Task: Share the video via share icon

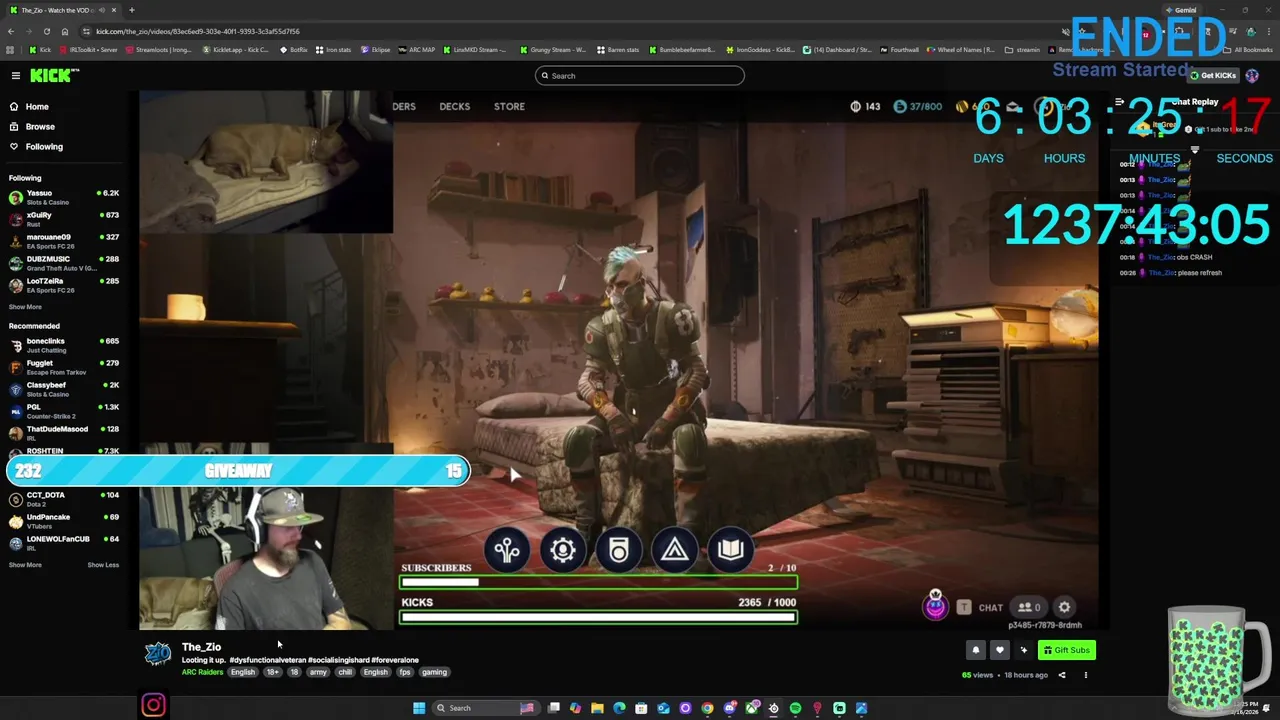Action: point(1062,675)
